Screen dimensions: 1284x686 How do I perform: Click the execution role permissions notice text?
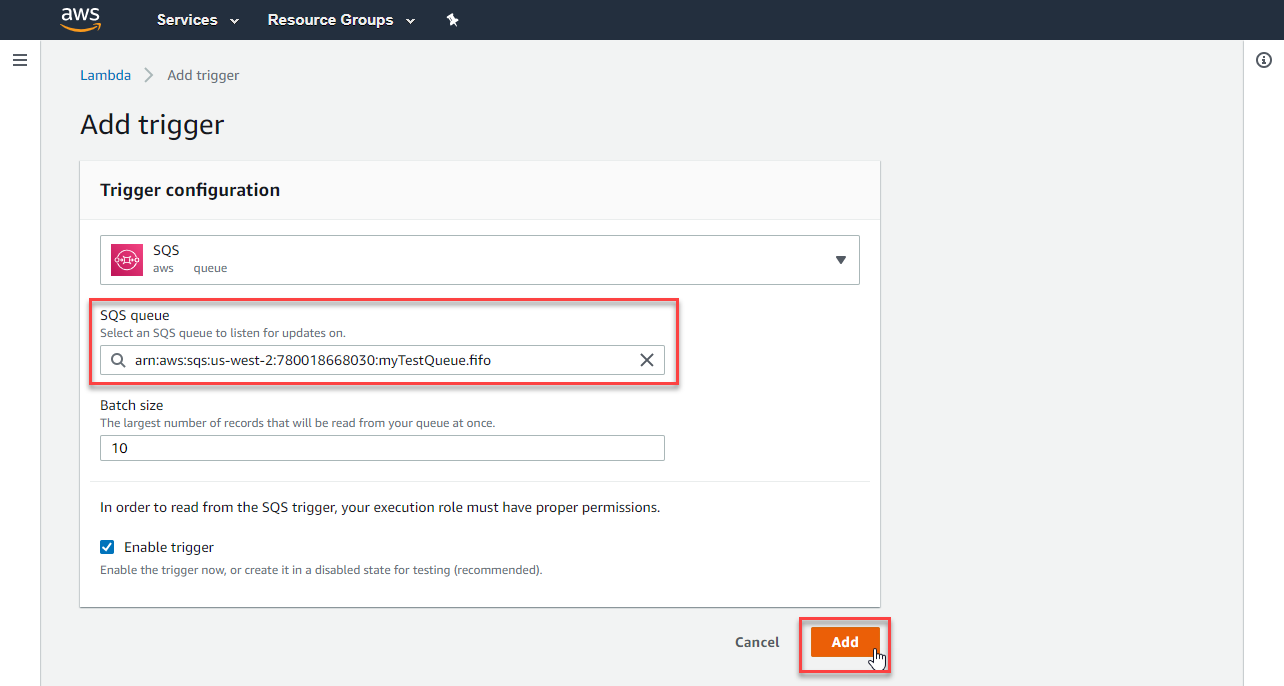point(380,507)
